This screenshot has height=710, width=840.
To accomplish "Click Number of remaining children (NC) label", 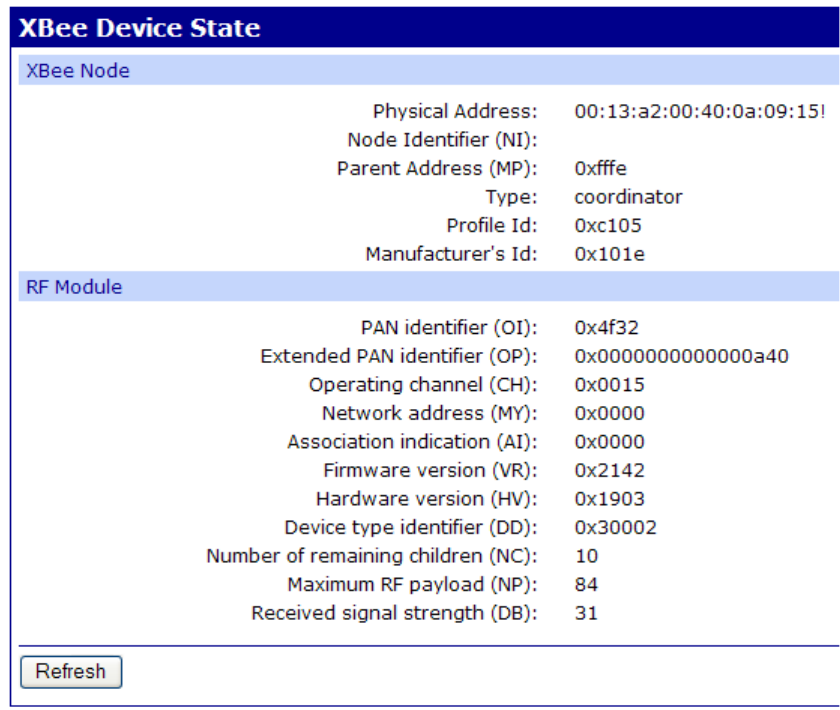I will [372, 556].
